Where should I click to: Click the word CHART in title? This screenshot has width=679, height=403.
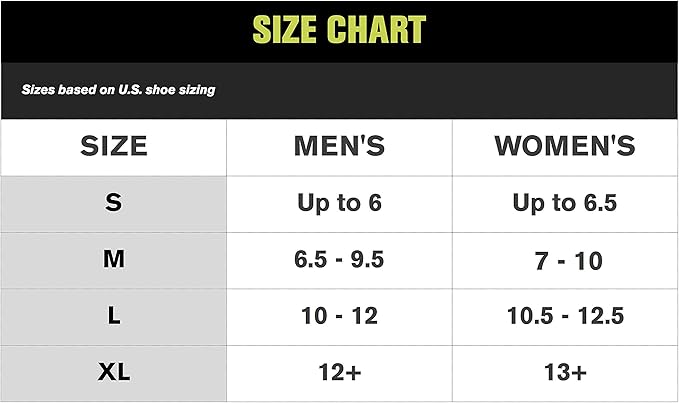pyautogui.click(x=379, y=30)
